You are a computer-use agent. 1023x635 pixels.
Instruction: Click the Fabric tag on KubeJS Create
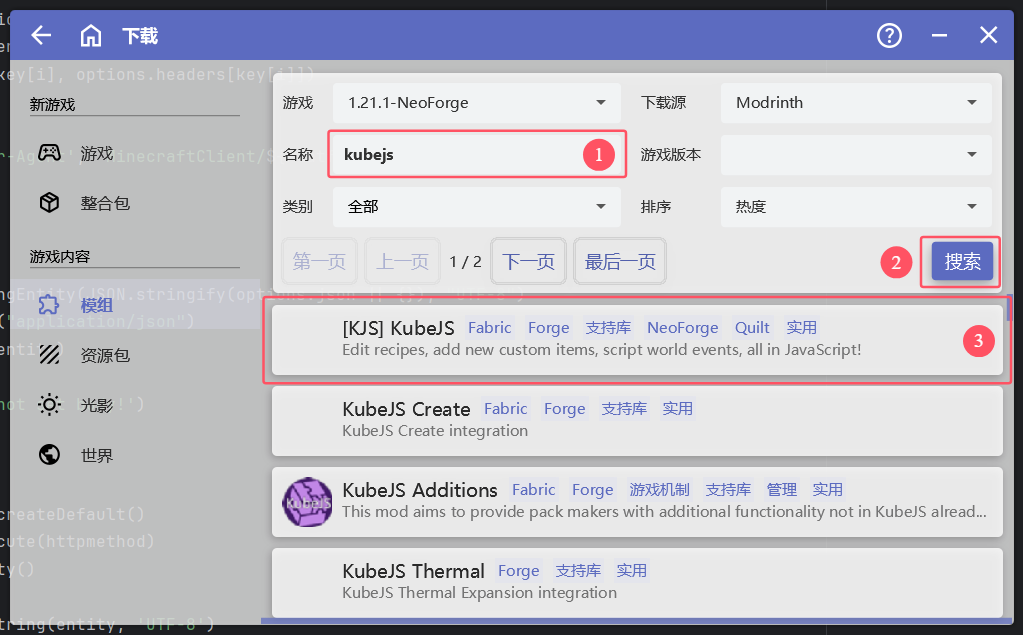tap(506, 409)
